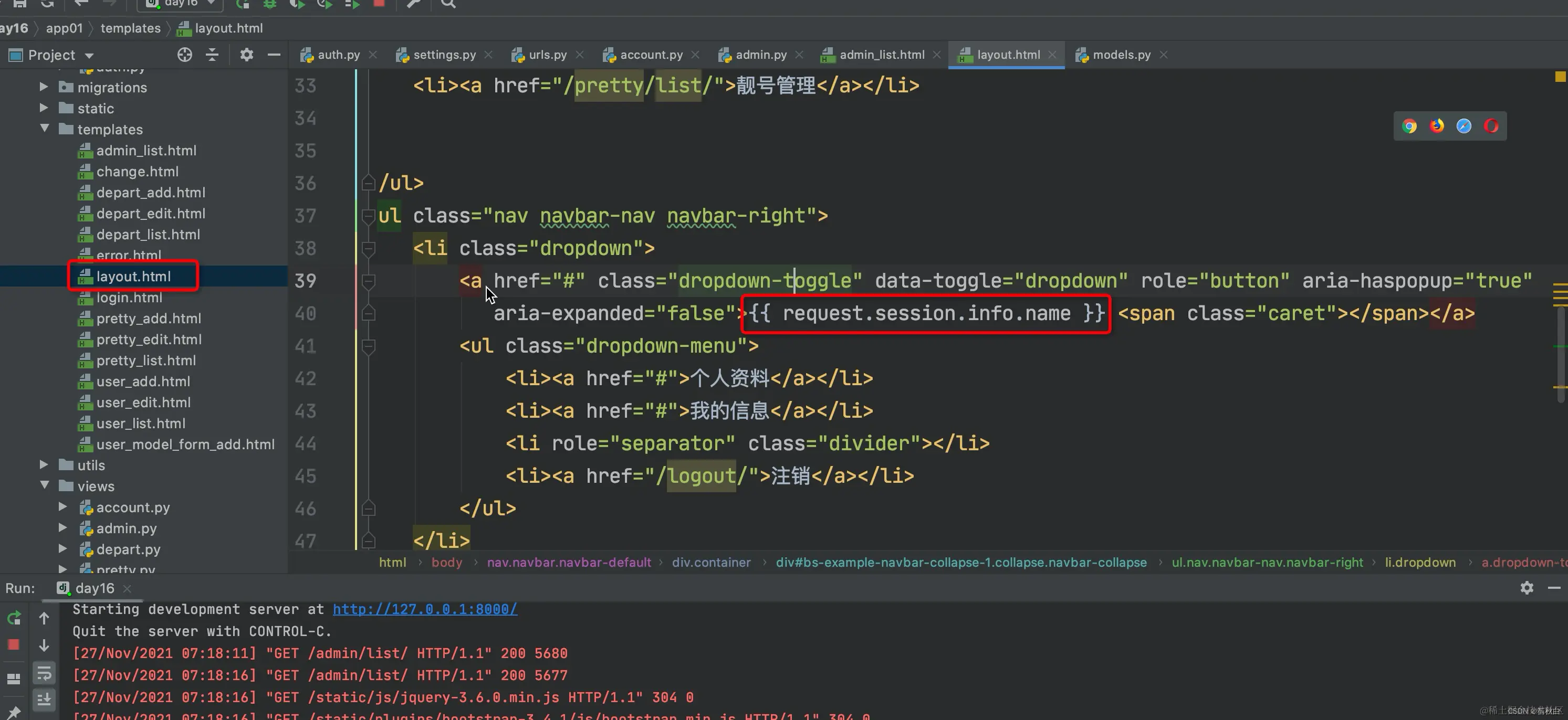Click the yellow warning marker in the editor stripe
1568x720 pixels.
[1560, 77]
